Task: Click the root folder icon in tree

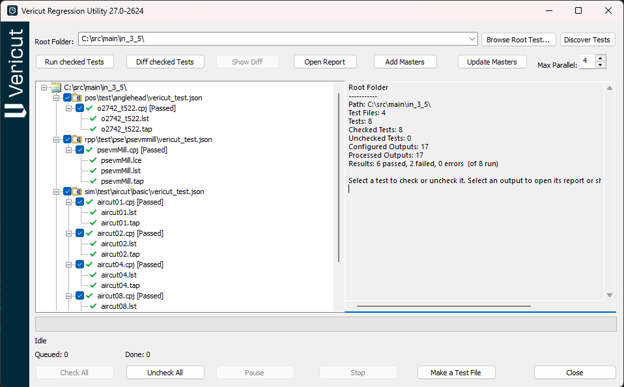Action: 56,87
